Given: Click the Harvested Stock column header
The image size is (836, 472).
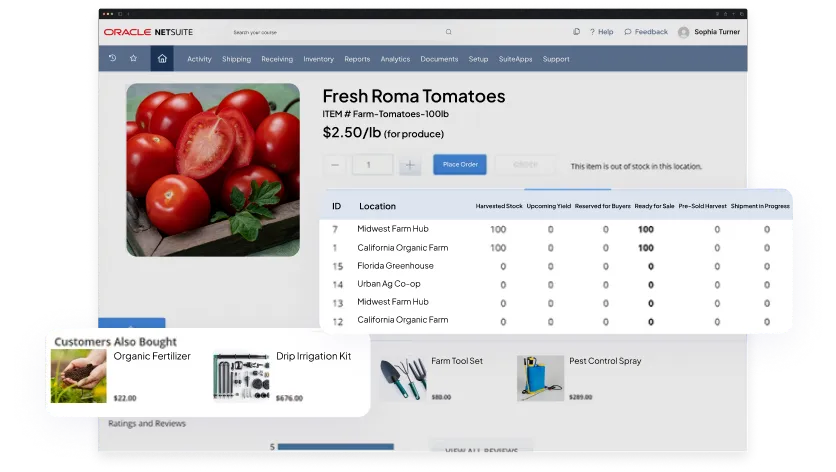Looking at the screenshot, I should [499, 206].
